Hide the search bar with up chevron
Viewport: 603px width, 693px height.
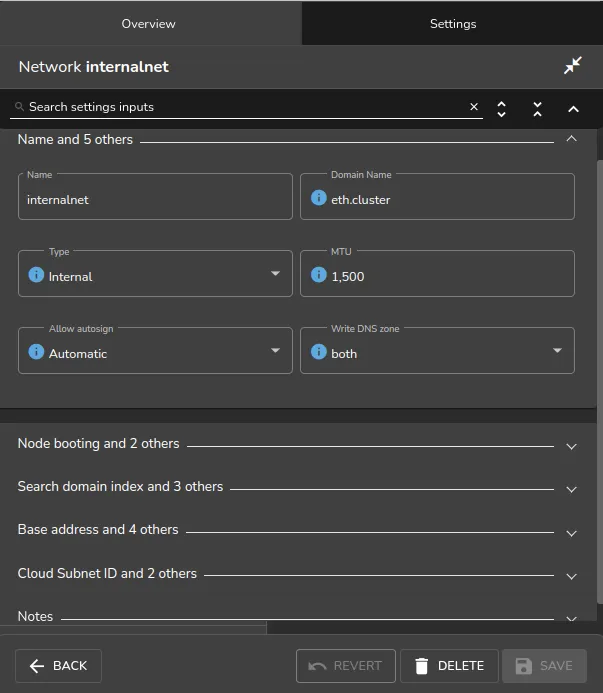click(573, 109)
